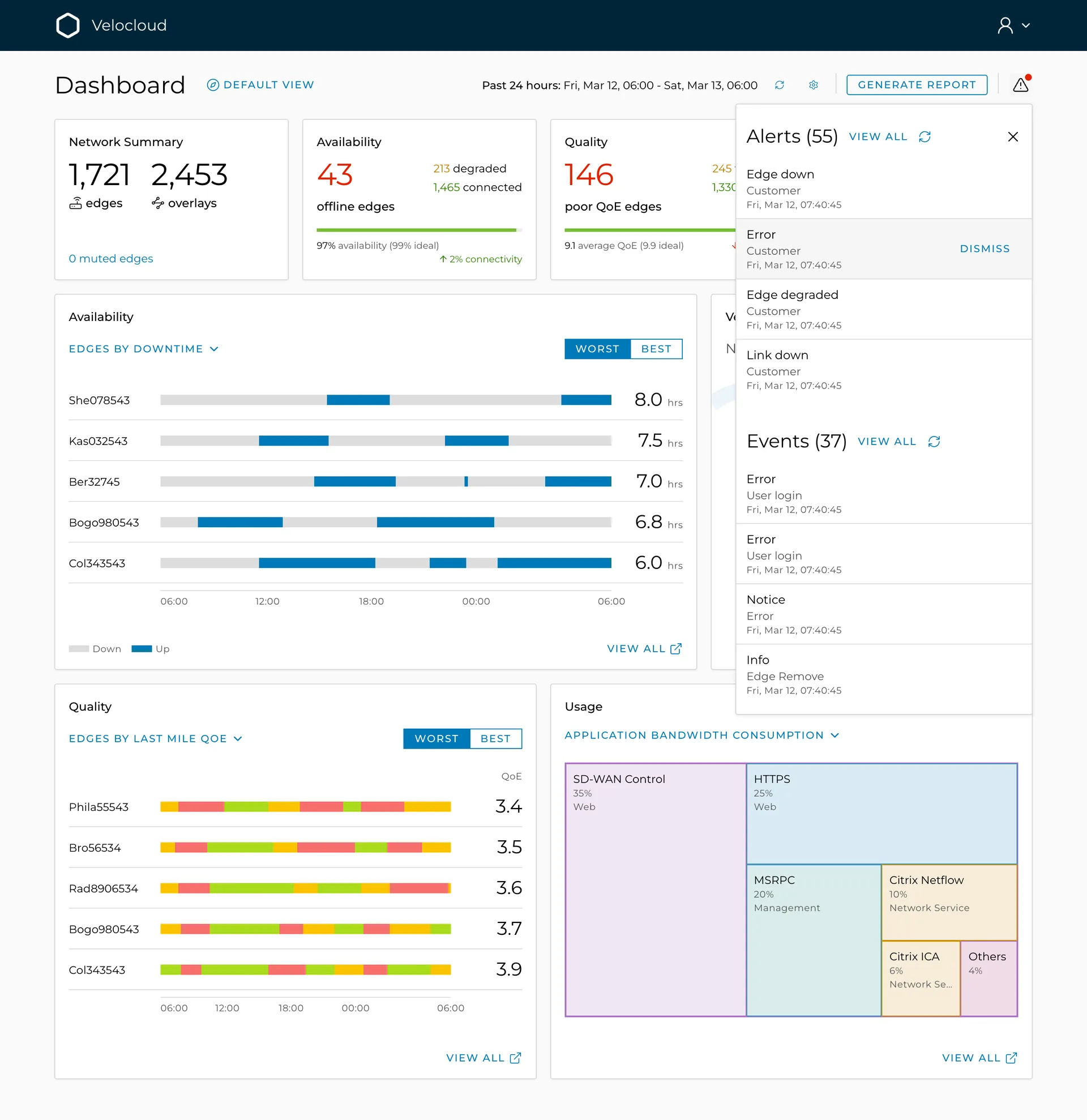Viewport: 1087px width, 1120px height.
Task: Click the edges router icon
Action: tap(75, 203)
